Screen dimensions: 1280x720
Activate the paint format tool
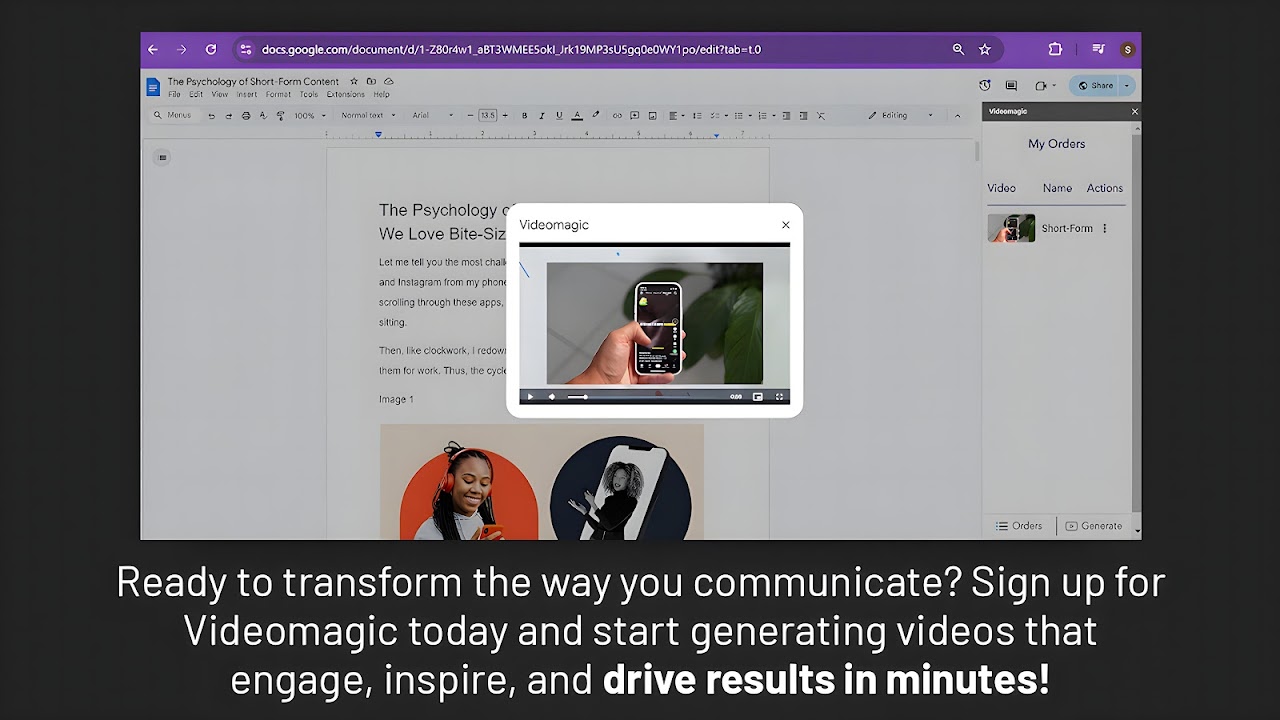point(280,116)
